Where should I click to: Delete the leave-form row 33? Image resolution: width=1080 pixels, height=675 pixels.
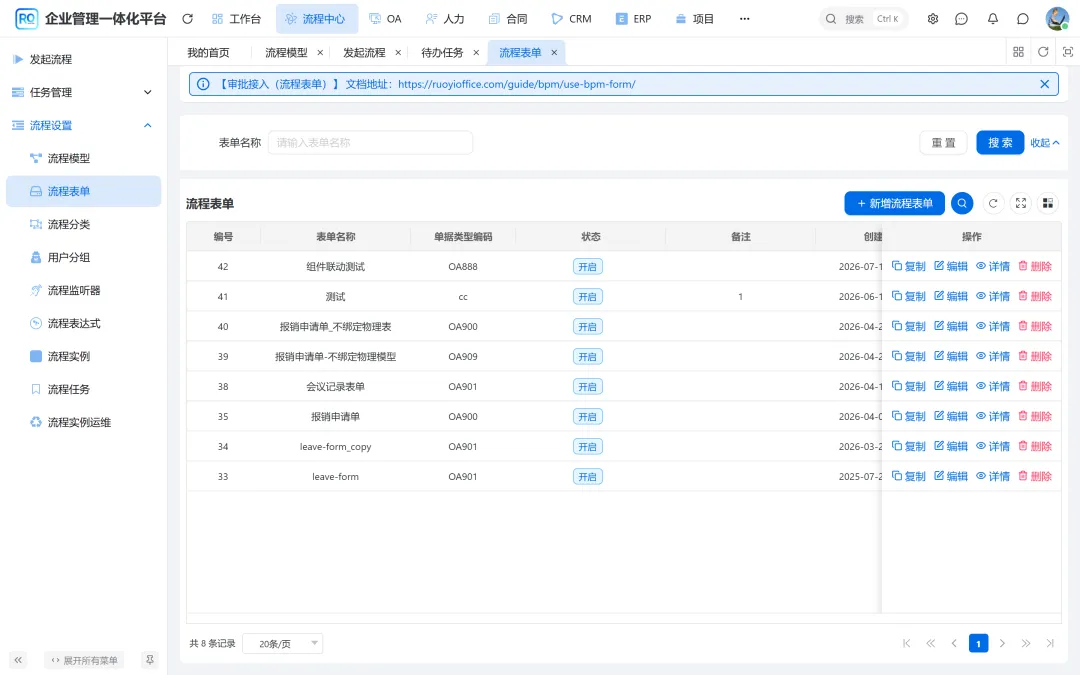(1035, 476)
